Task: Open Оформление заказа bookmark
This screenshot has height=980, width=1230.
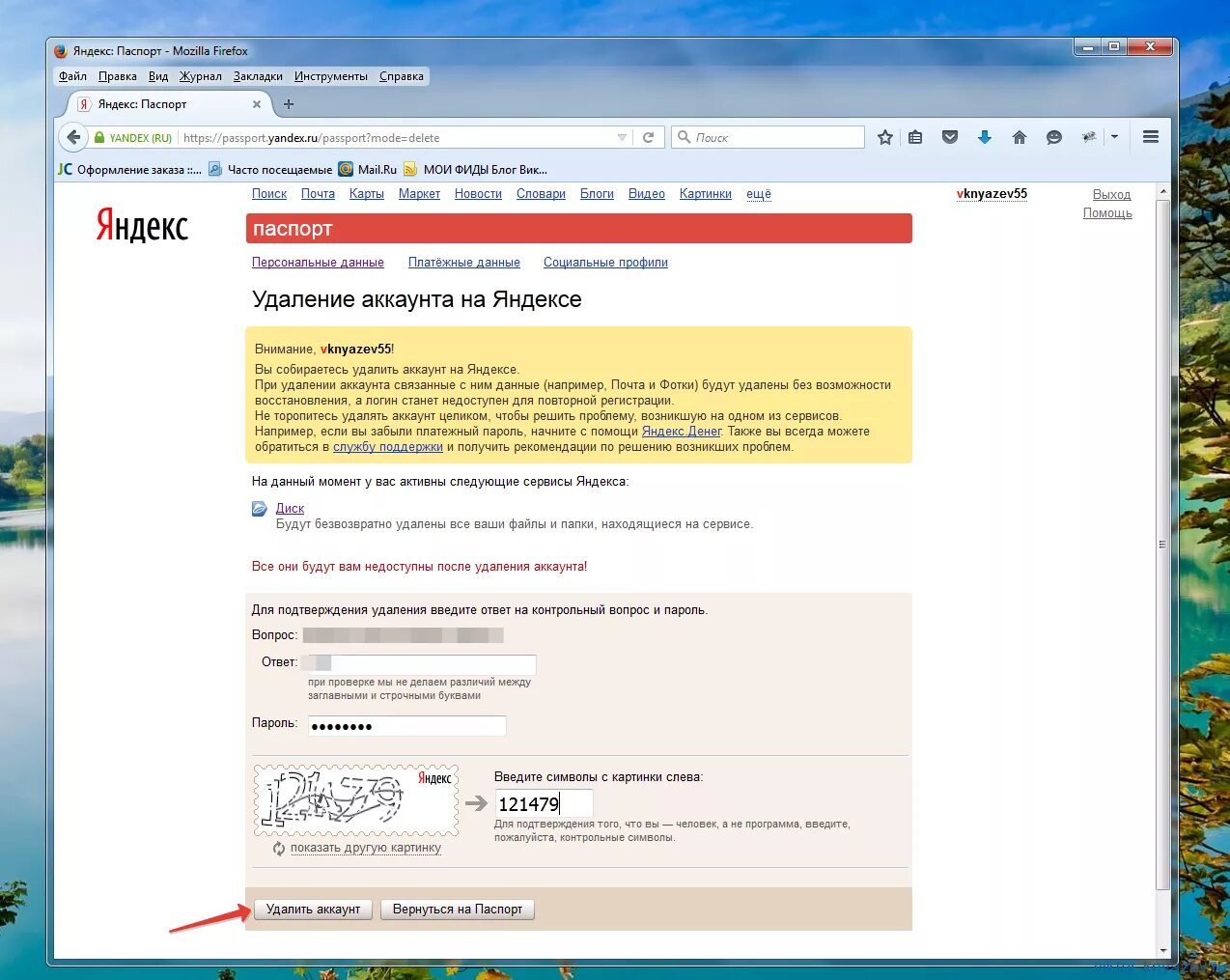Action: [129, 169]
